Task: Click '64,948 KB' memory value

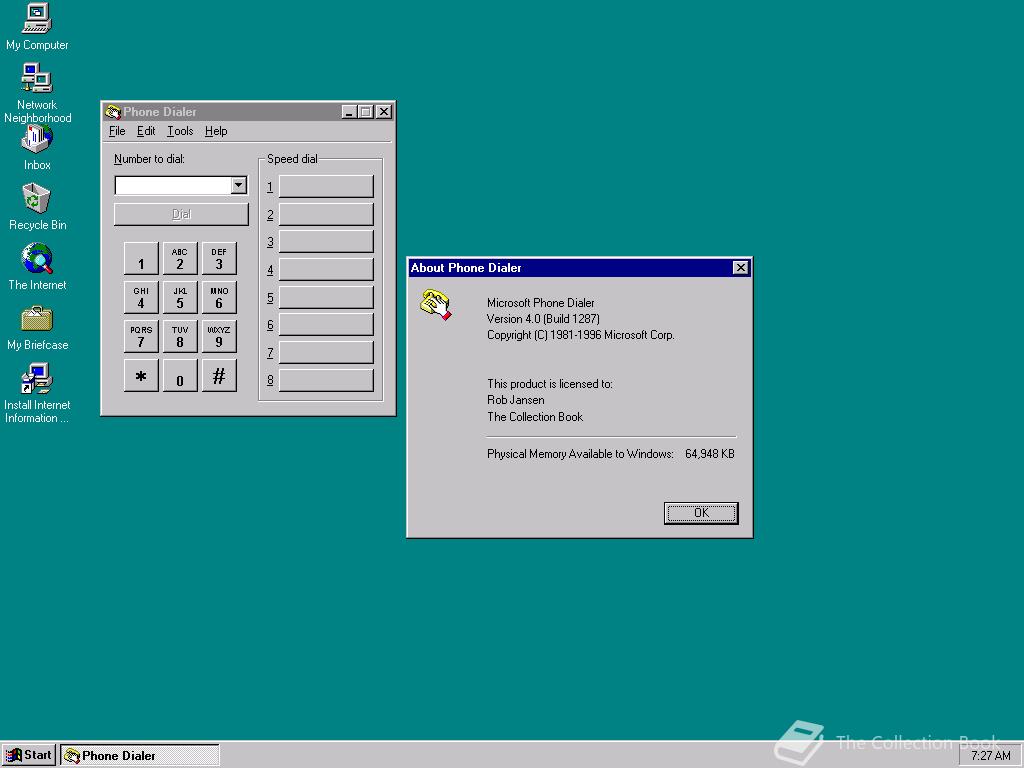Action: click(710, 454)
